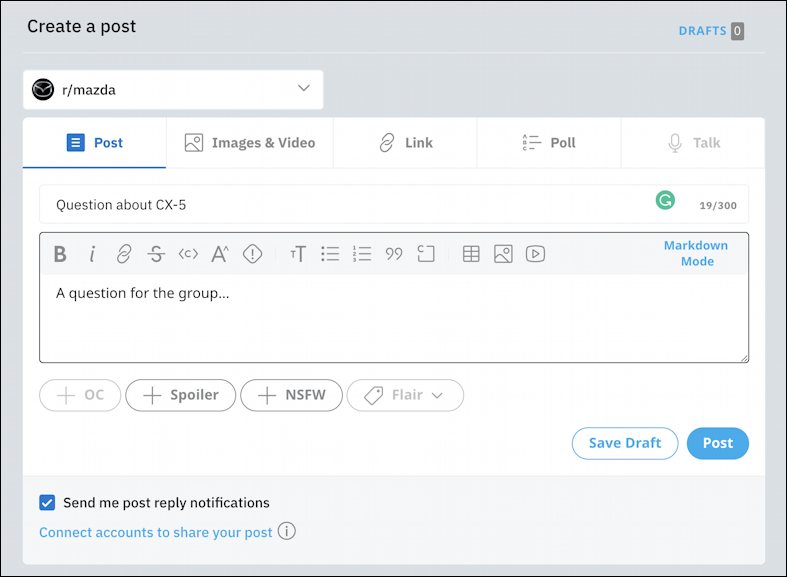
Task: Click the Grammarly icon in the title field
Action: [665, 201]
